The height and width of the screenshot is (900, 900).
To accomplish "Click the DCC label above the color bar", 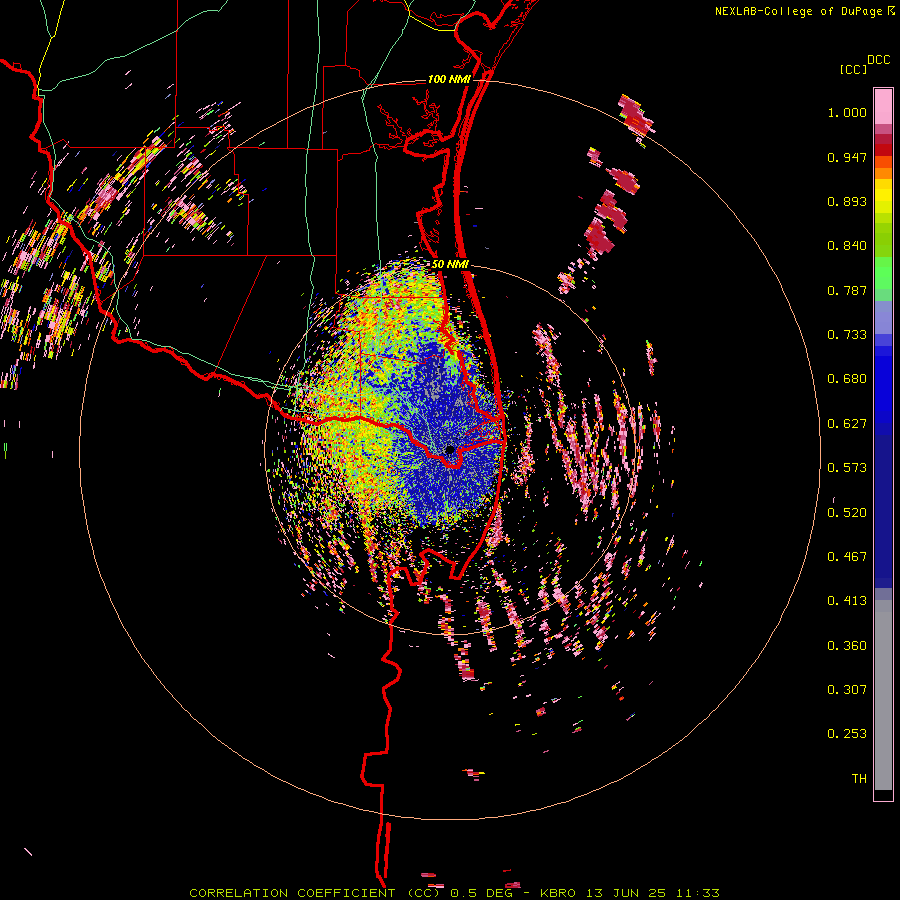I will point(878,60).
